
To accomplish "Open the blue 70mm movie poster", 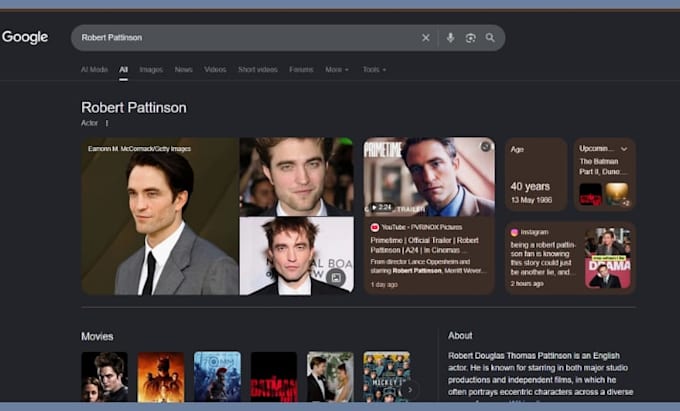I will [217, 377].
